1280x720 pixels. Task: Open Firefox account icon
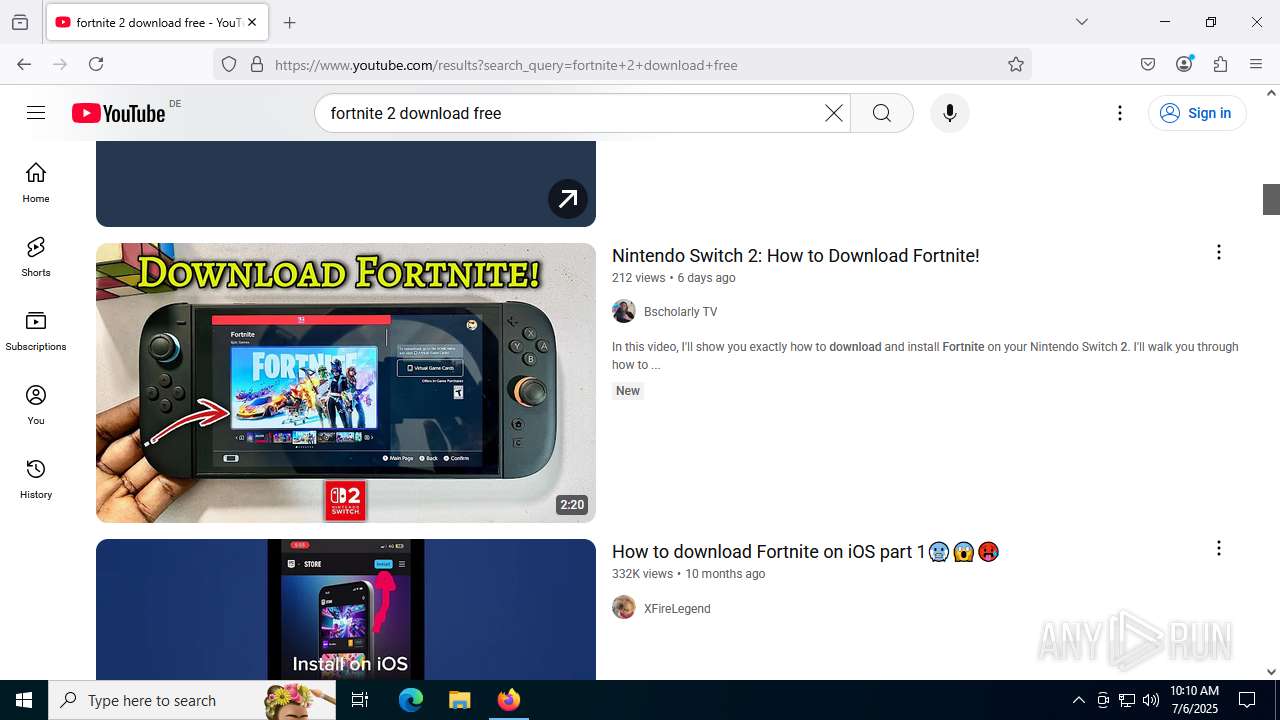(1184, 64)
